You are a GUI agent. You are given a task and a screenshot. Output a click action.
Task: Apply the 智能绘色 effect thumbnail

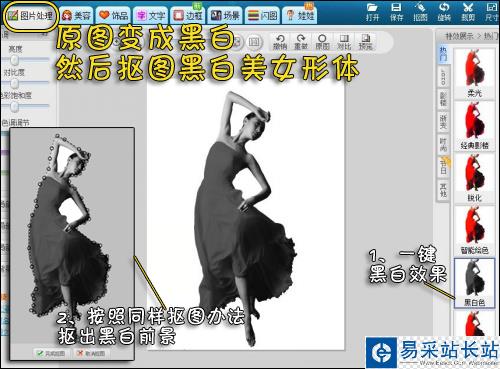pos(474,230)
